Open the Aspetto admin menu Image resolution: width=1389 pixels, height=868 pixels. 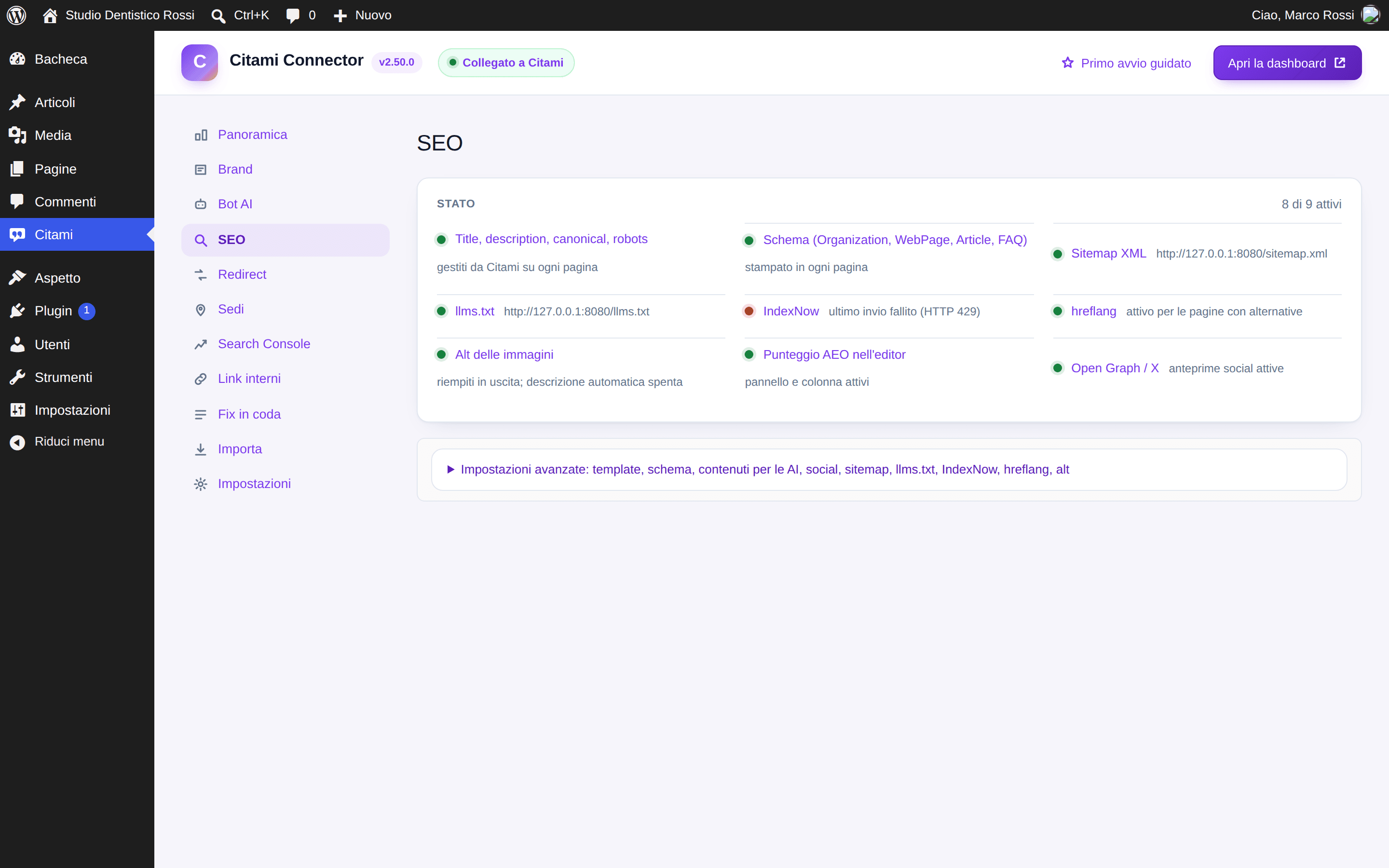click(x=77, y=278)
